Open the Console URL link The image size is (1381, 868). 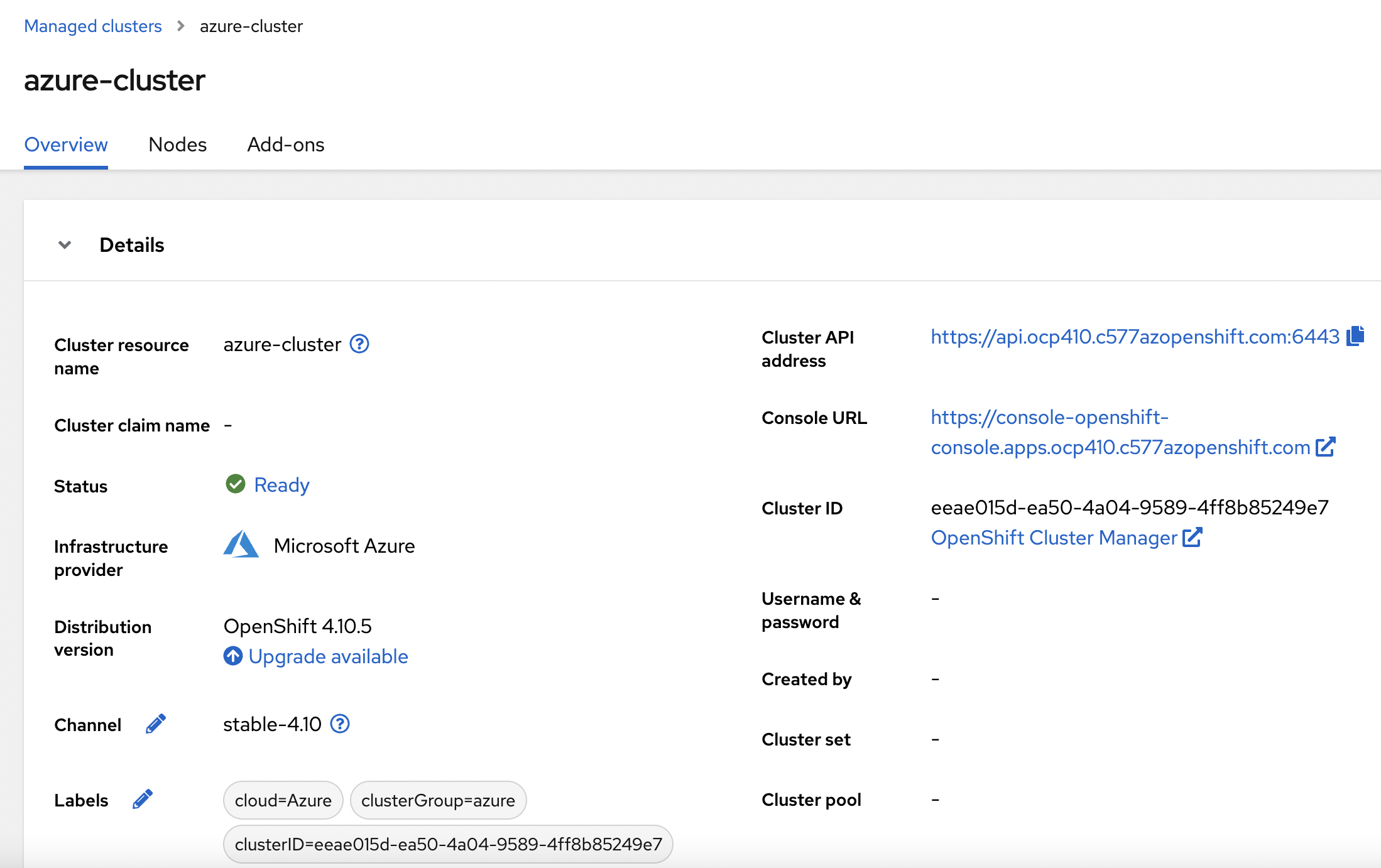1120,432
